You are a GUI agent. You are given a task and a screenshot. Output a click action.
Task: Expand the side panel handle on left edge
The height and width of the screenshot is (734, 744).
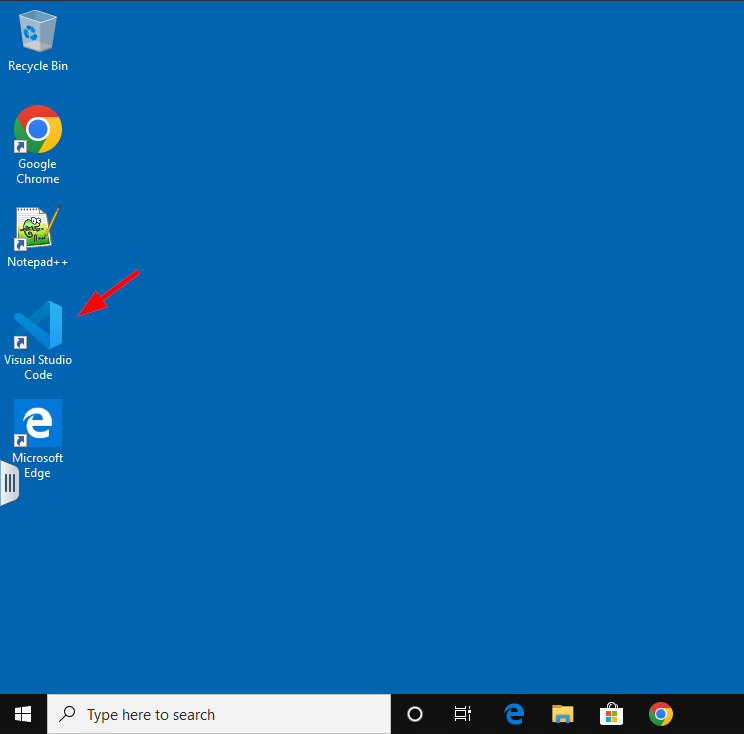click(9, 484)
